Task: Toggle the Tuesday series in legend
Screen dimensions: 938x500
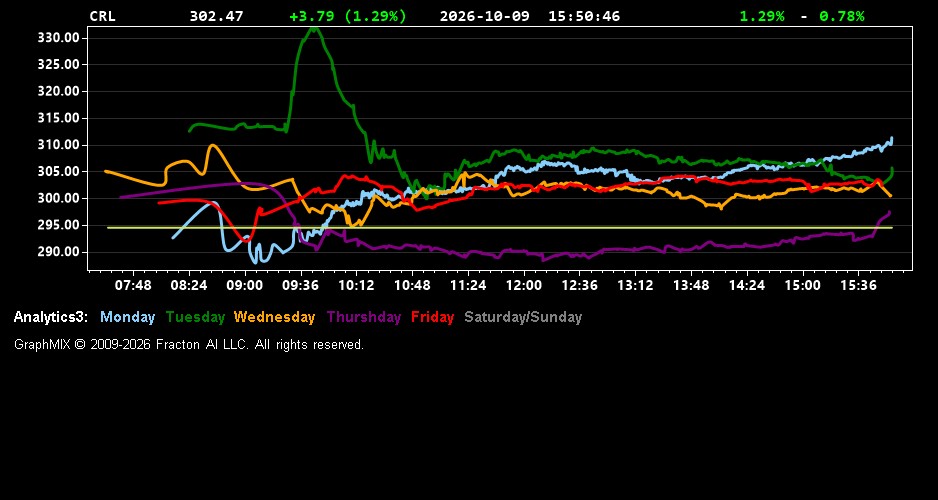Action: pyautogui.click(x=195, y=318)
